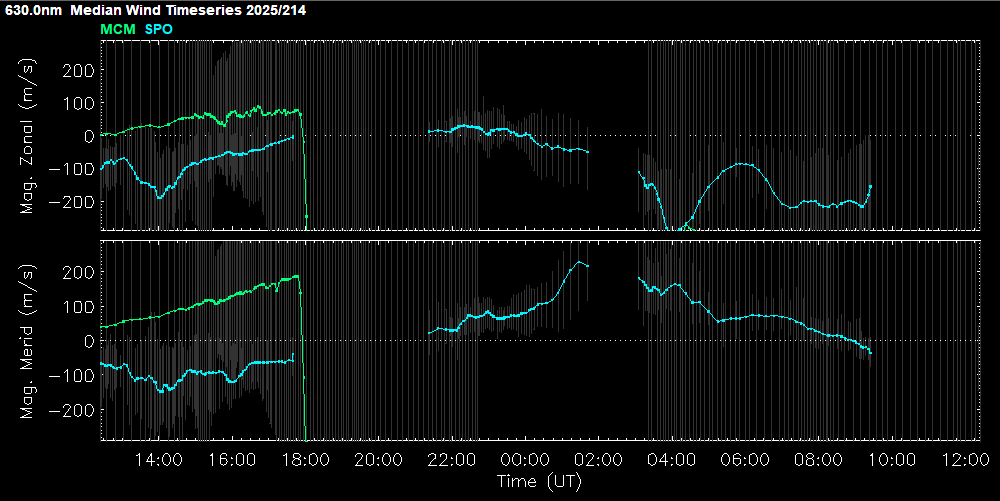Viewport: 1000px width, 501px height.
Task: Click the 'Mag. Zonal (m/s)' axis label
Action: (27, 136)
